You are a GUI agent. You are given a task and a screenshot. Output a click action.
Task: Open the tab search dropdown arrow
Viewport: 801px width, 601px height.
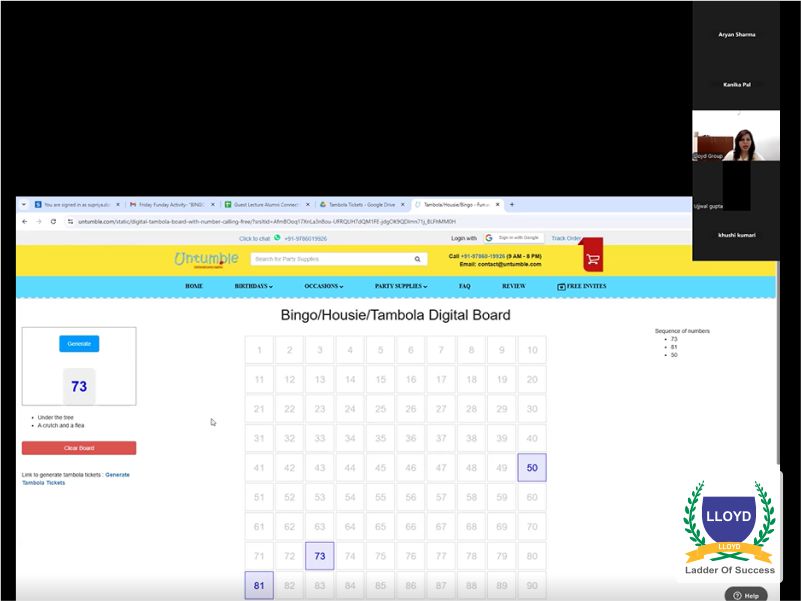click(23, 204)
